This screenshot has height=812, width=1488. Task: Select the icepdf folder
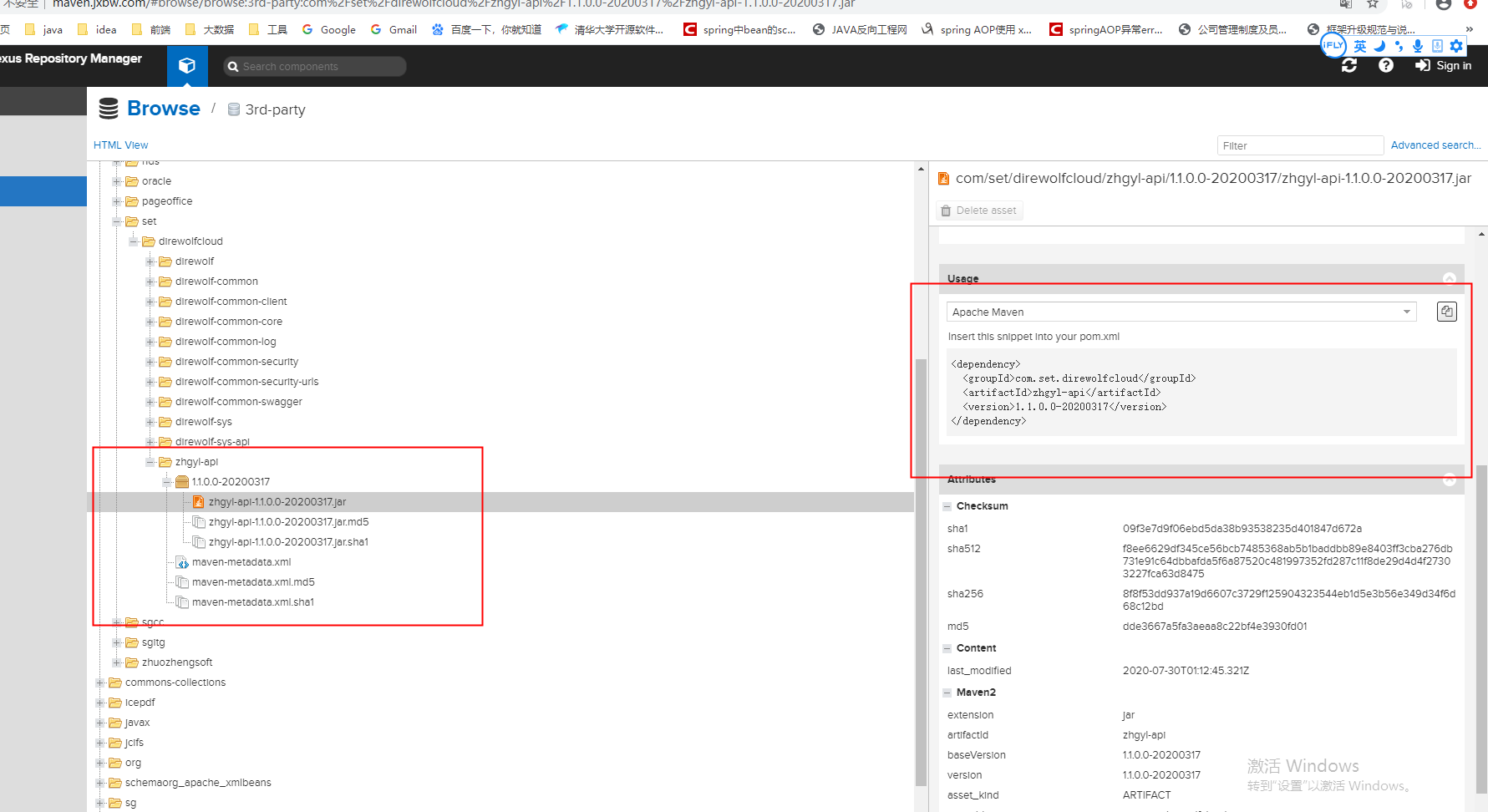(140, 703)
